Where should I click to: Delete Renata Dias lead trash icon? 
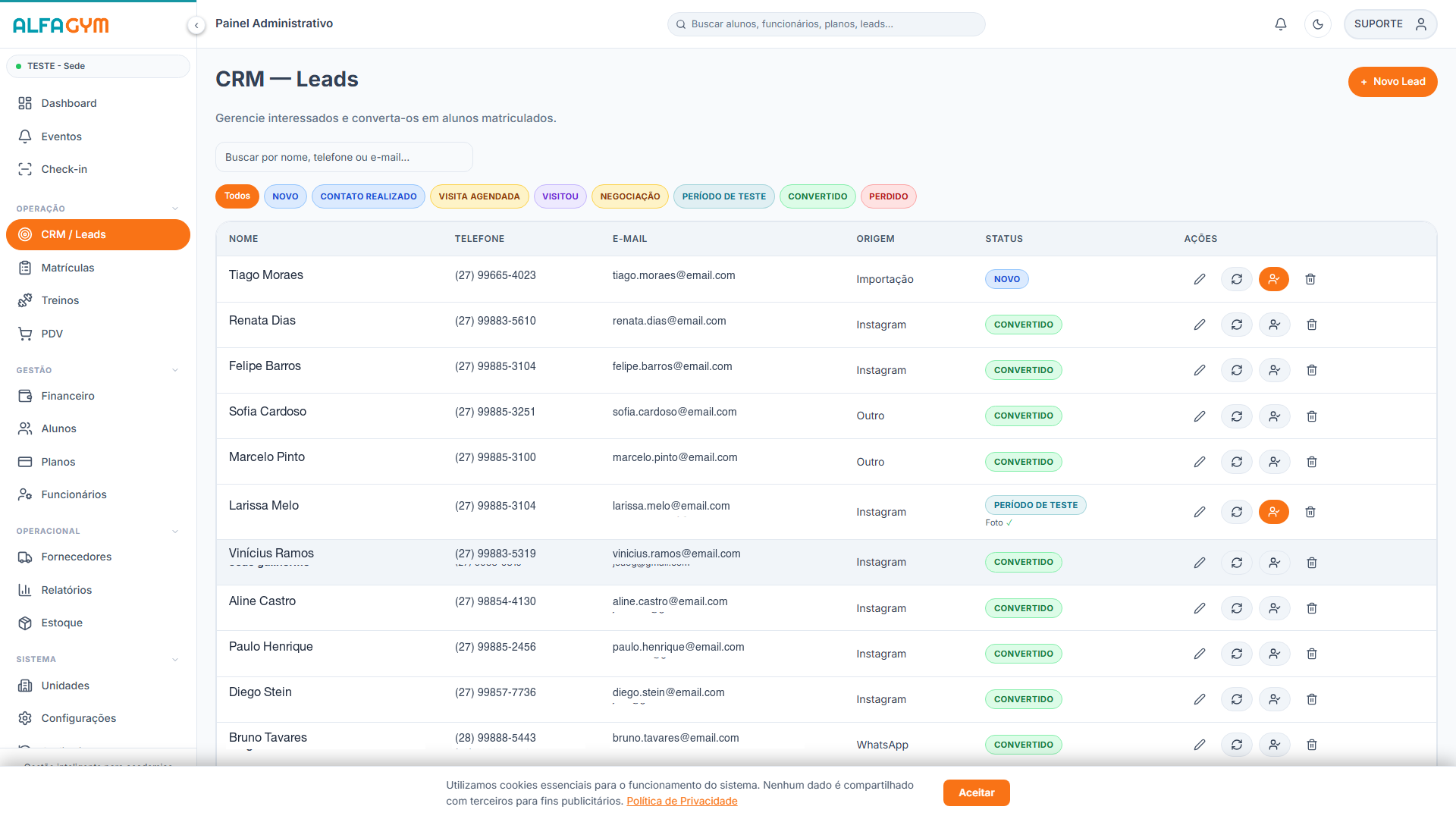tap(1312, 325)
